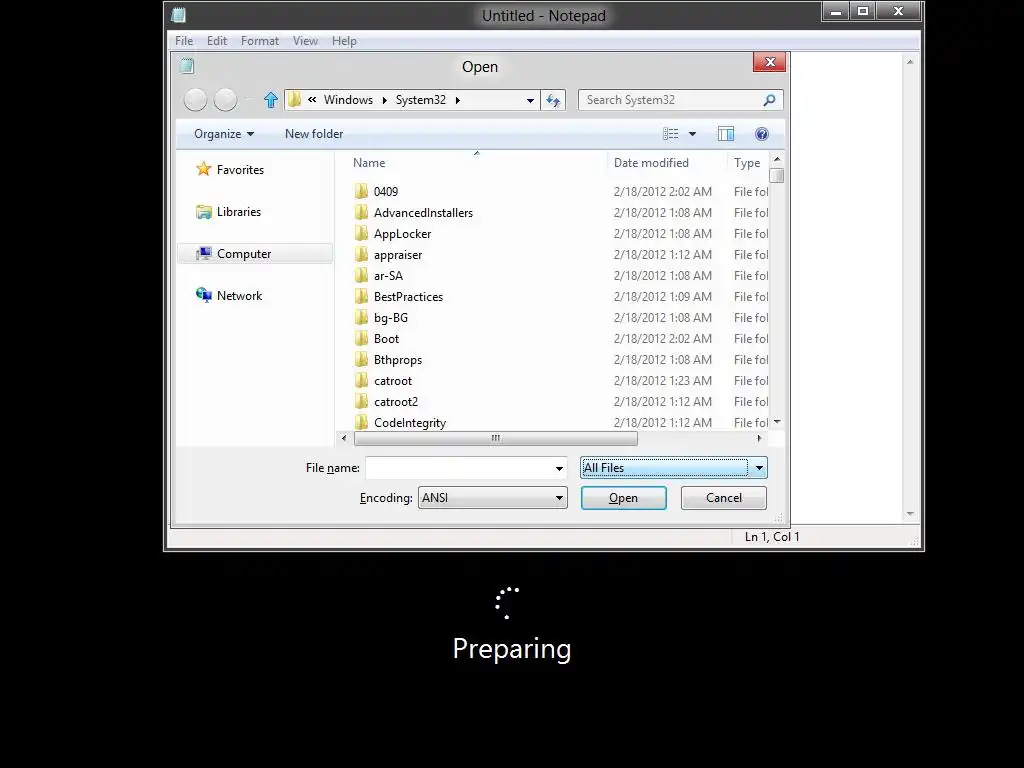This screenshot has height=768, width=1024.
Task: Open the Help question mark icon
Action: [x=761, y=134]
